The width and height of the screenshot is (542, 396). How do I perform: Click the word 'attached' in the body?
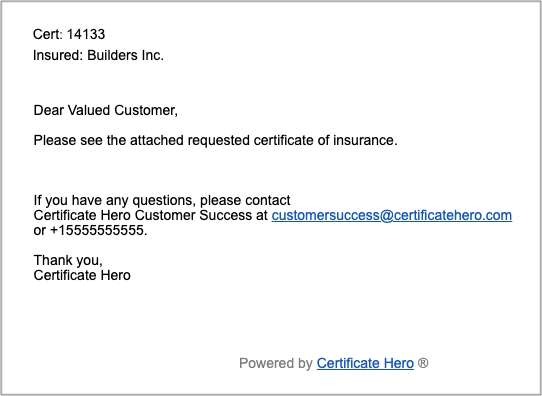(157, 140)
